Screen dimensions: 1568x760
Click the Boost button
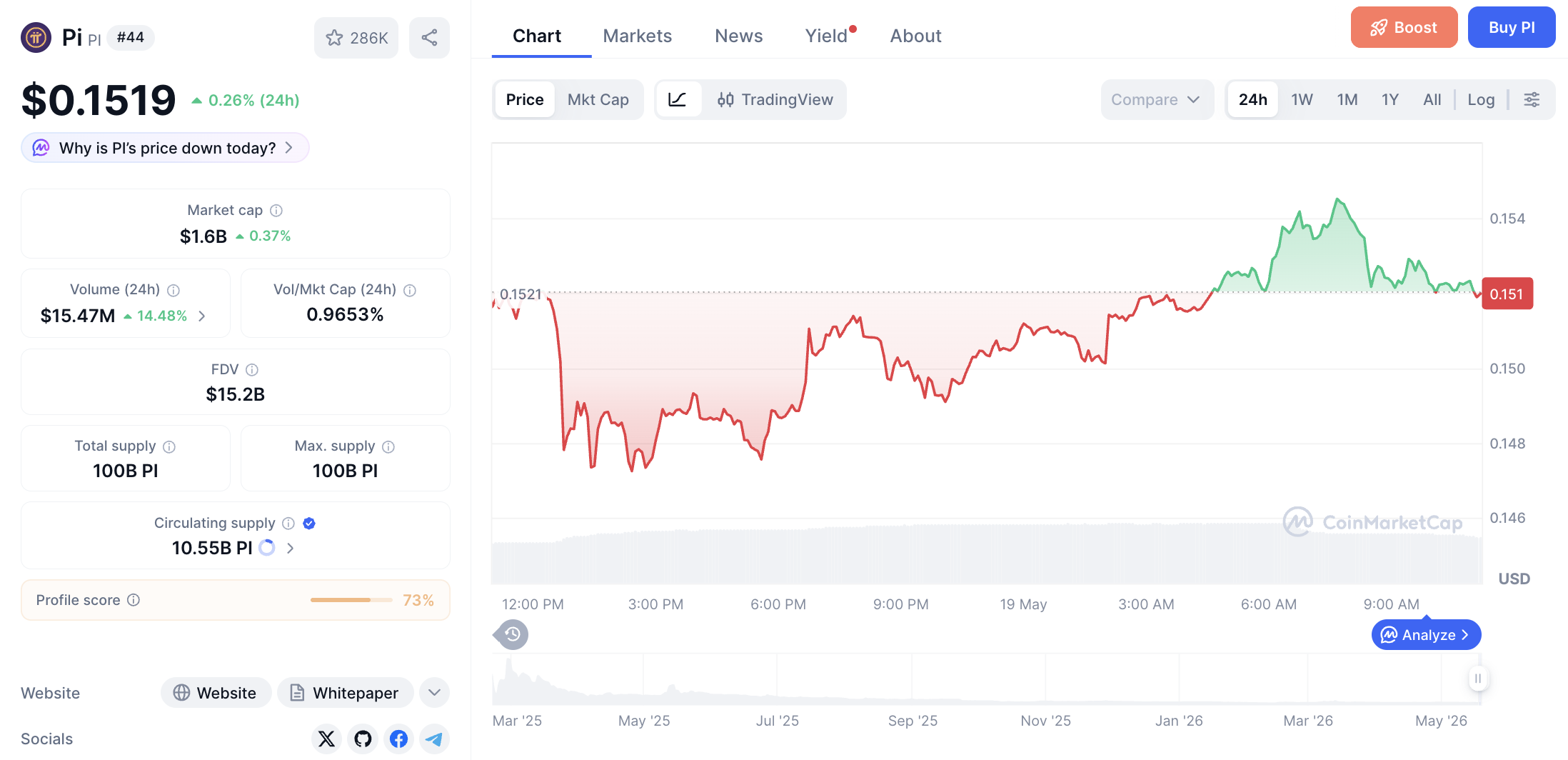1404,27
